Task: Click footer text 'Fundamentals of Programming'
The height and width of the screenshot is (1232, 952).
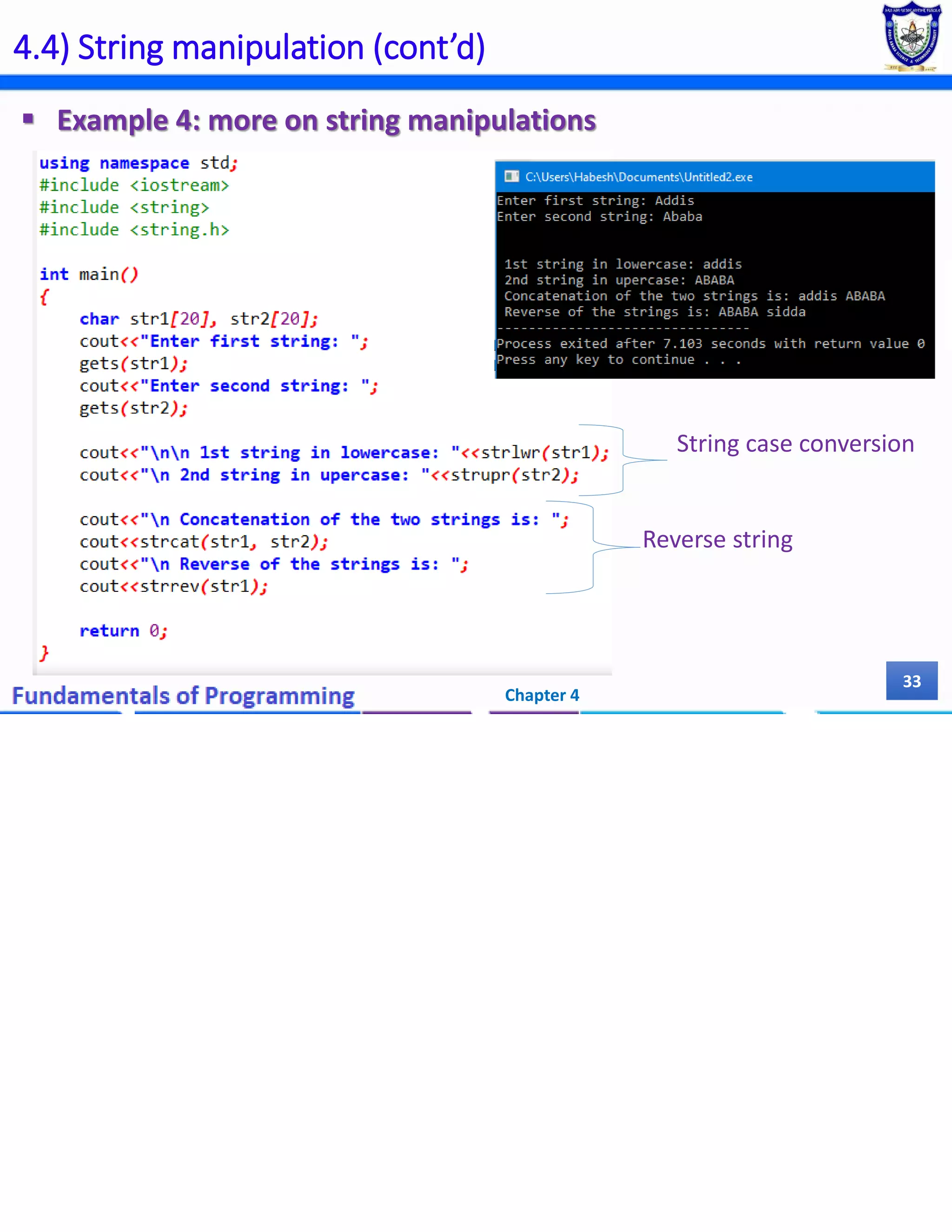Action: pyautogui.click(x=183, y=696)
